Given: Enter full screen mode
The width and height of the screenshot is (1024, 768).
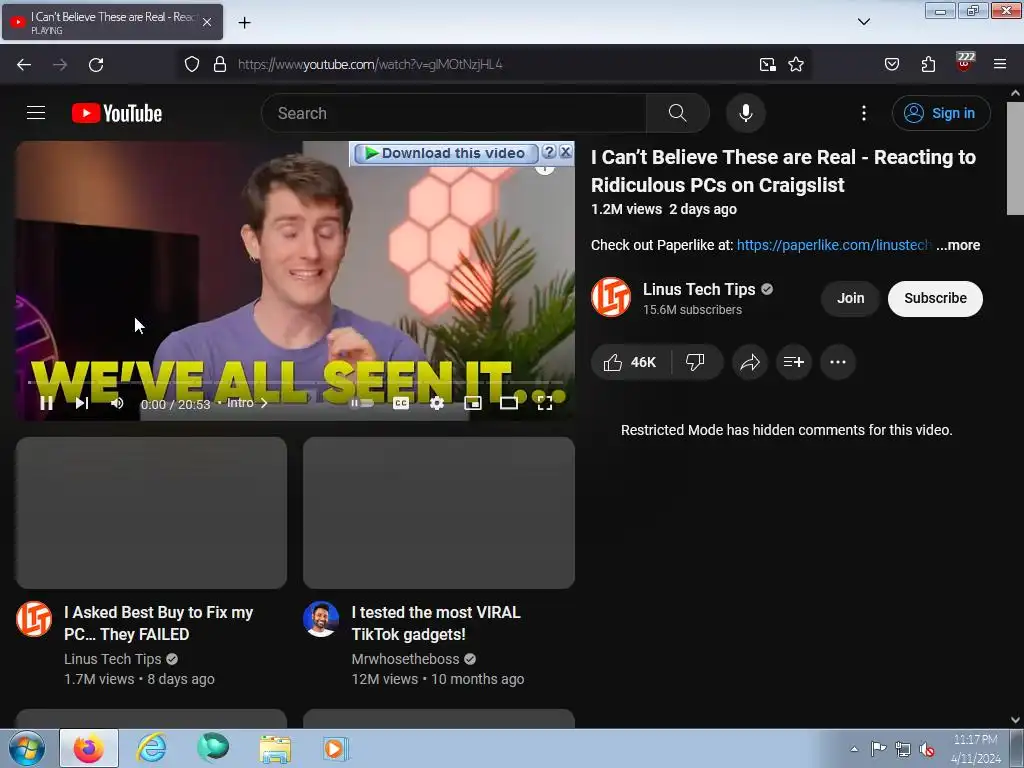Looking at the screenshot, I should pyautogui.click(x=545, y=403).
